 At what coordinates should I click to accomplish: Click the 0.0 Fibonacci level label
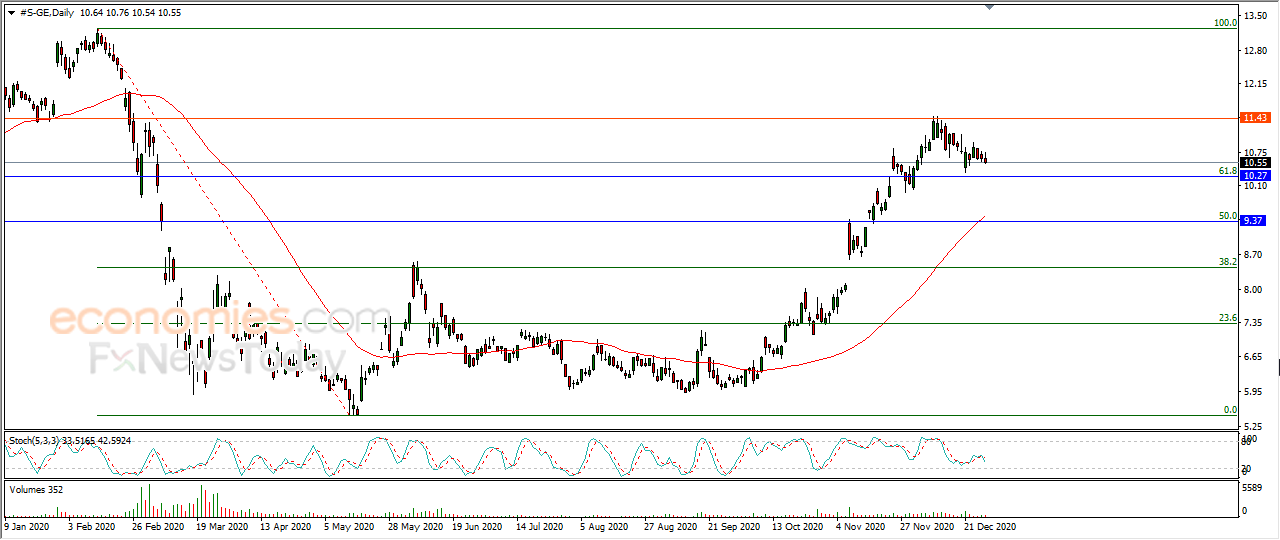pyautogui.click(x=1231, y=410)
